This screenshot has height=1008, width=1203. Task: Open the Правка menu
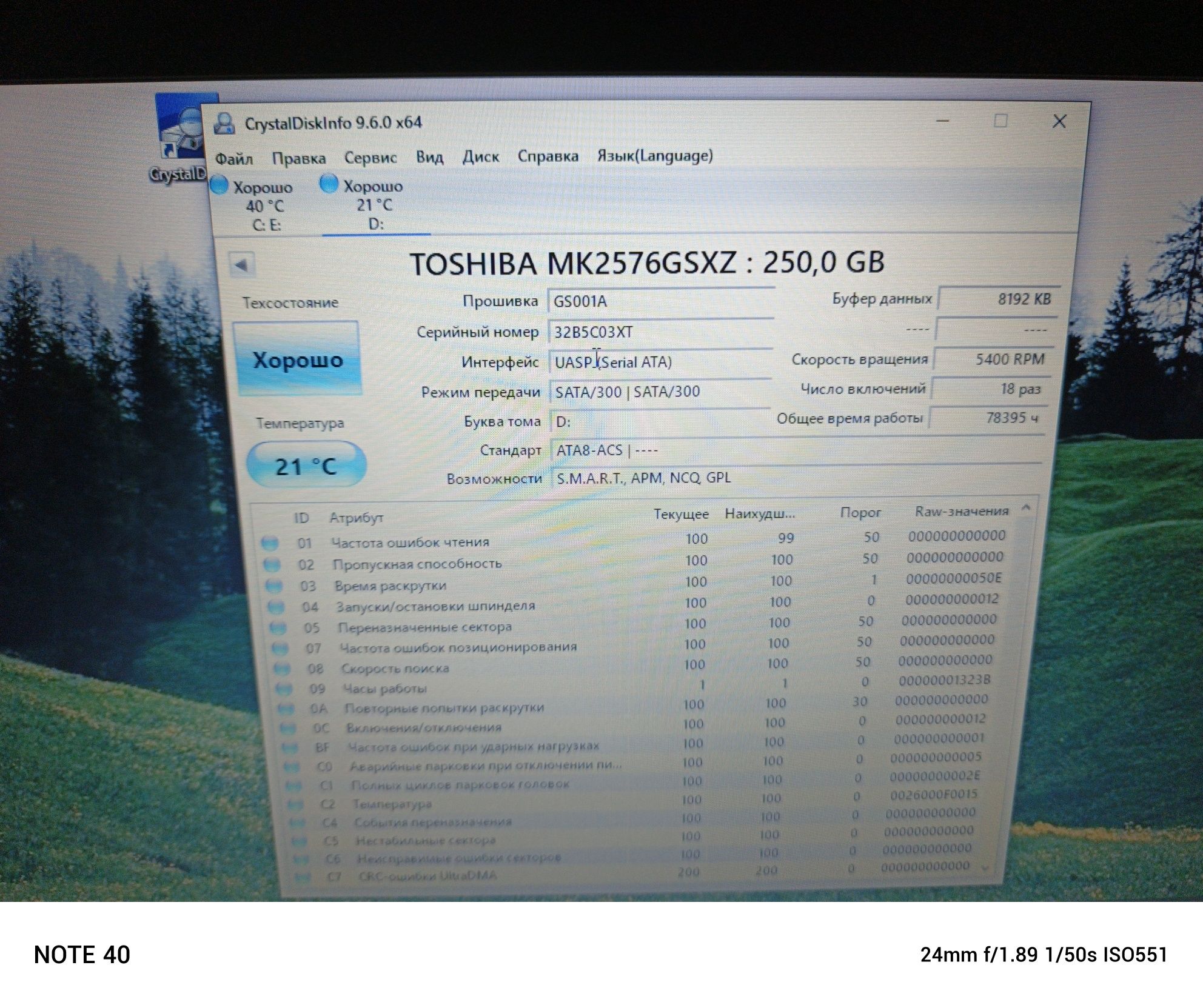click(x=299, y=159)
